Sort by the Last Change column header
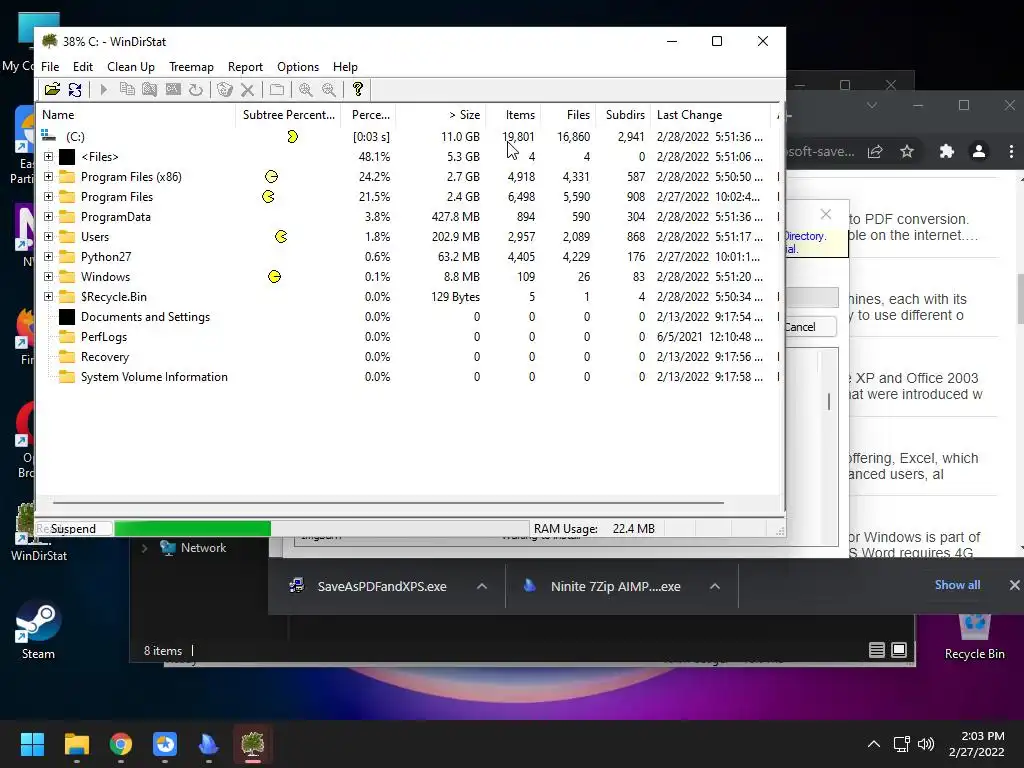The width and height of the screenshot is (1024, 768). (712, 115)
